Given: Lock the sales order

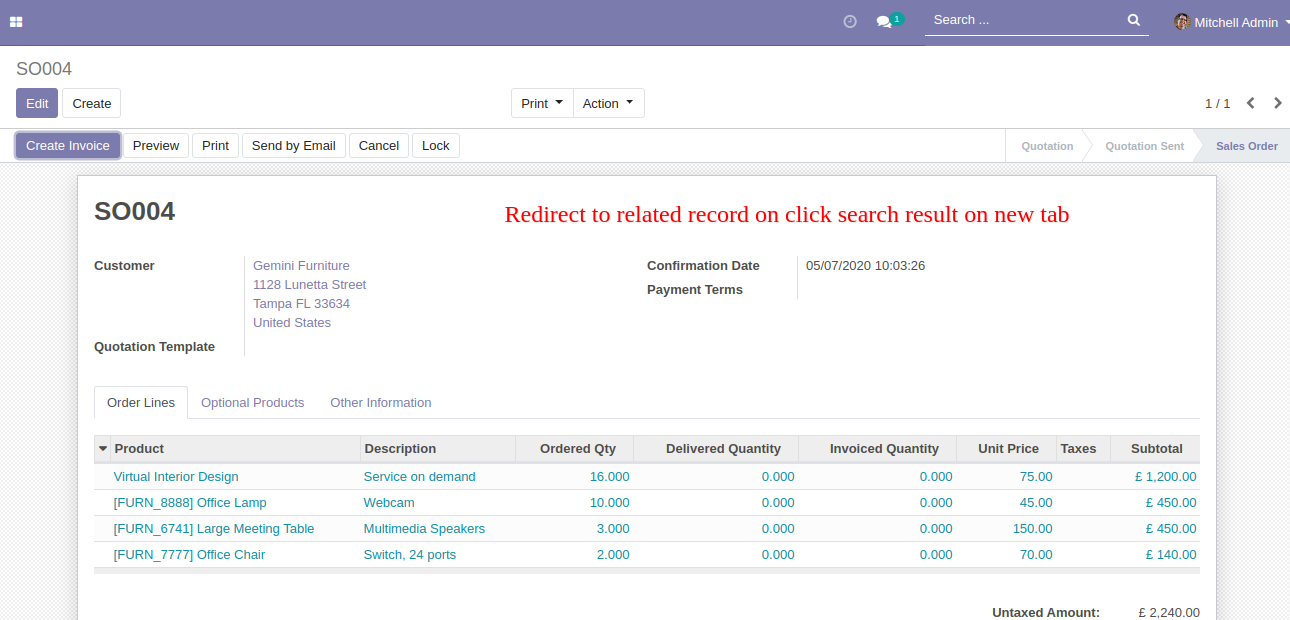Looking at the screenshot, I should pos(435,145).
